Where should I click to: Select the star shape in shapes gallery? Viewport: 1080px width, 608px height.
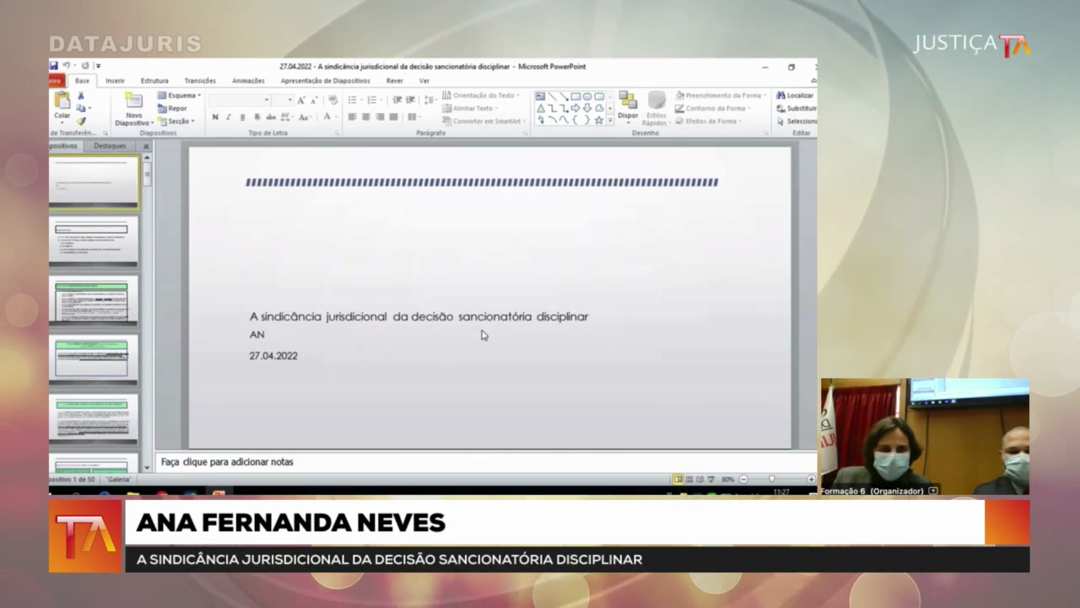coord(599,120)
